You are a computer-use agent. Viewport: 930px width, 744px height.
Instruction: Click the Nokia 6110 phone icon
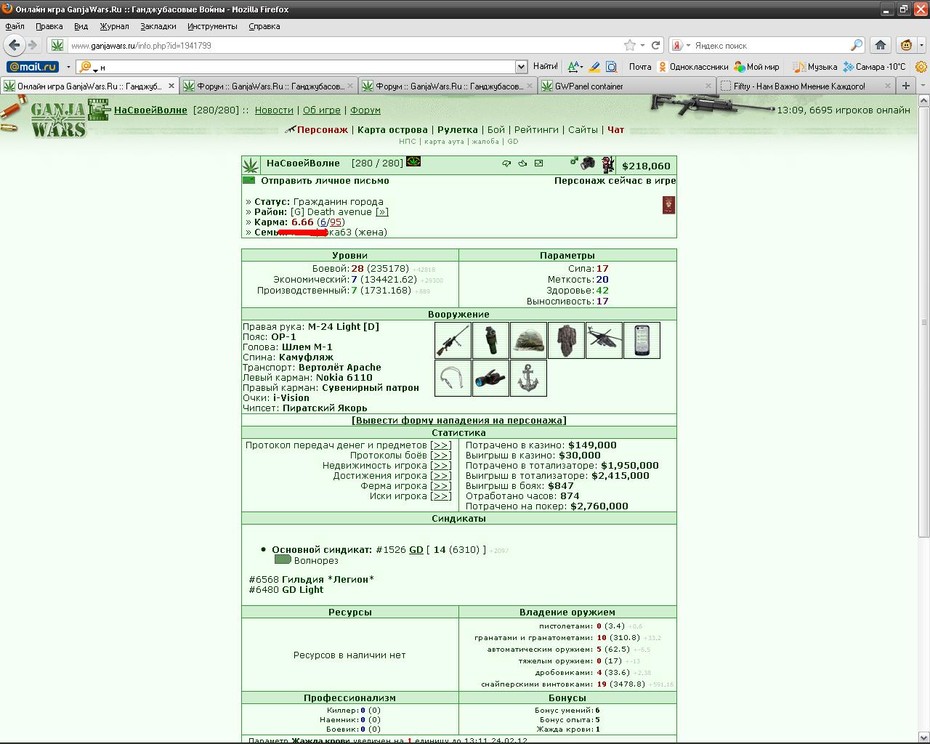click(642, 340)
